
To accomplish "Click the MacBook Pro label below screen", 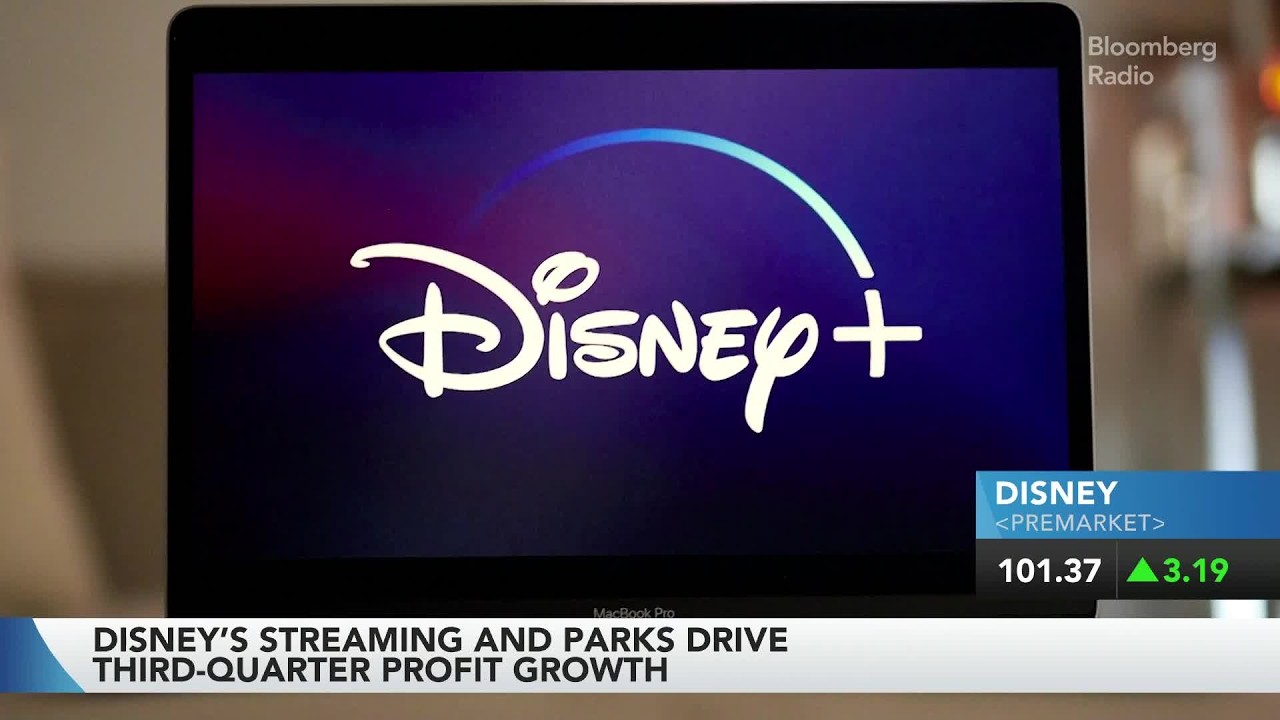I will (634, 613).
